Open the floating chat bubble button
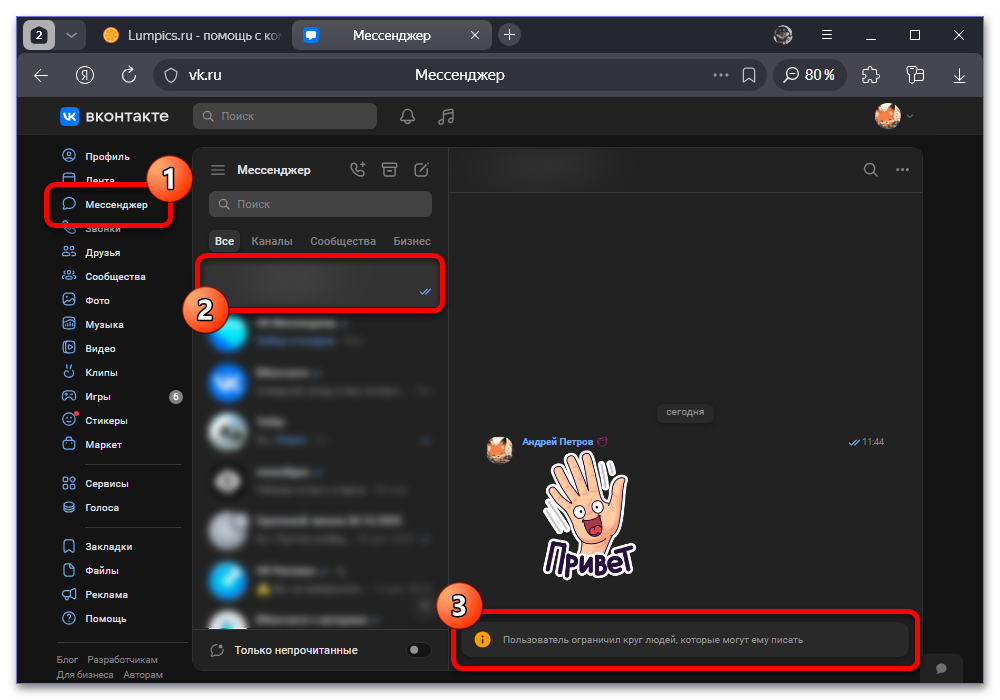The image size is (1000, 700). (941, 669)
